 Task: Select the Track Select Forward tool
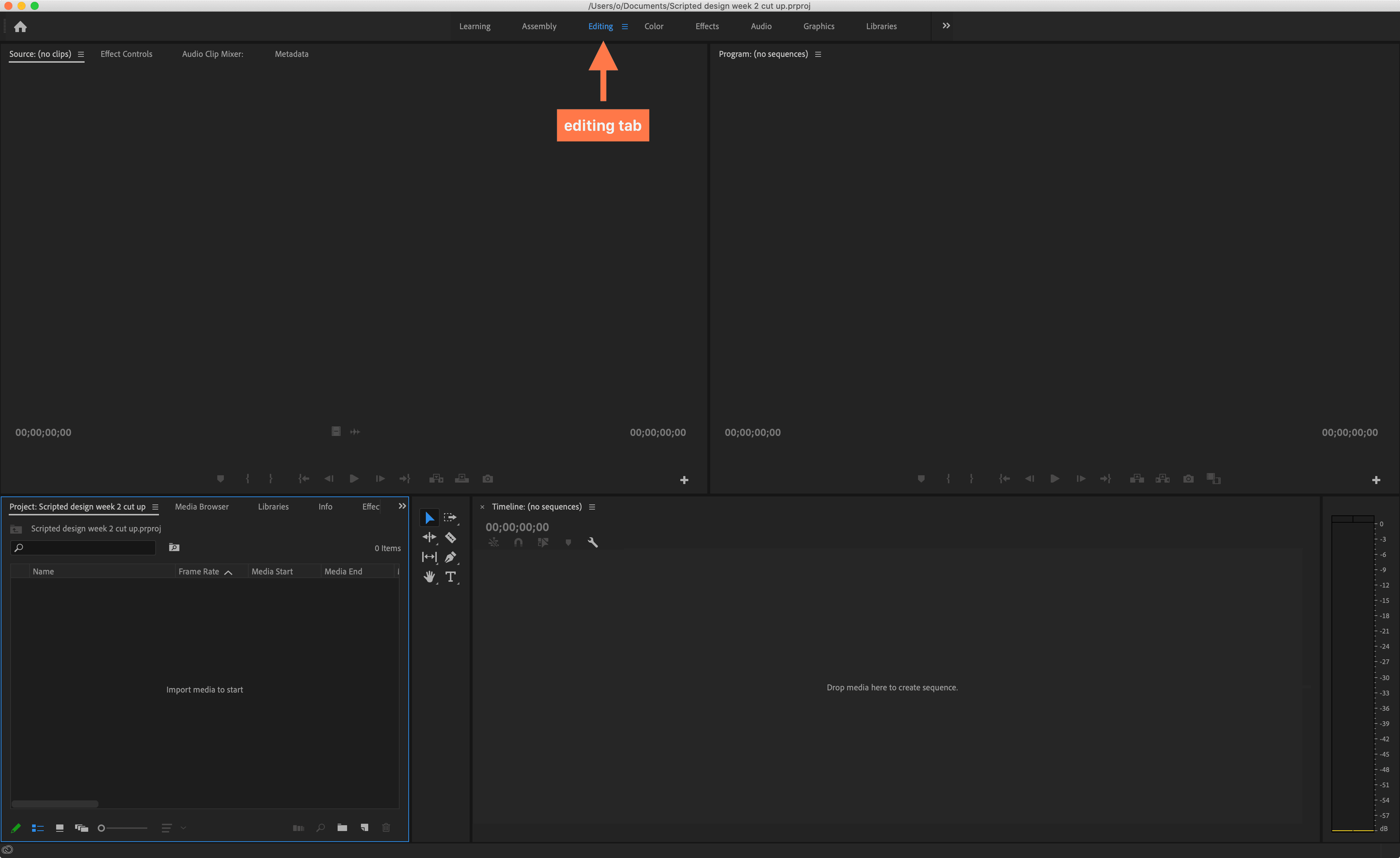point(450,518)
